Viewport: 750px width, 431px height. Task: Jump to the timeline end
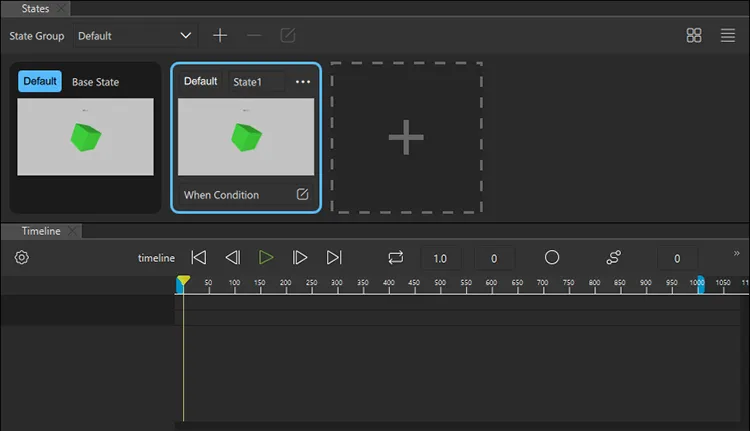334,258
